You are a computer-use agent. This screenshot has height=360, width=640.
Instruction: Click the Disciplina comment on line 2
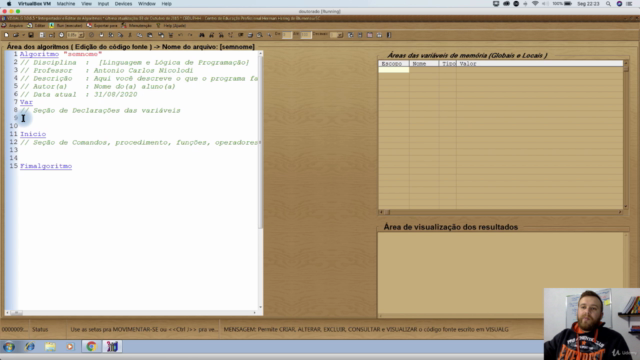click(135, 62)
